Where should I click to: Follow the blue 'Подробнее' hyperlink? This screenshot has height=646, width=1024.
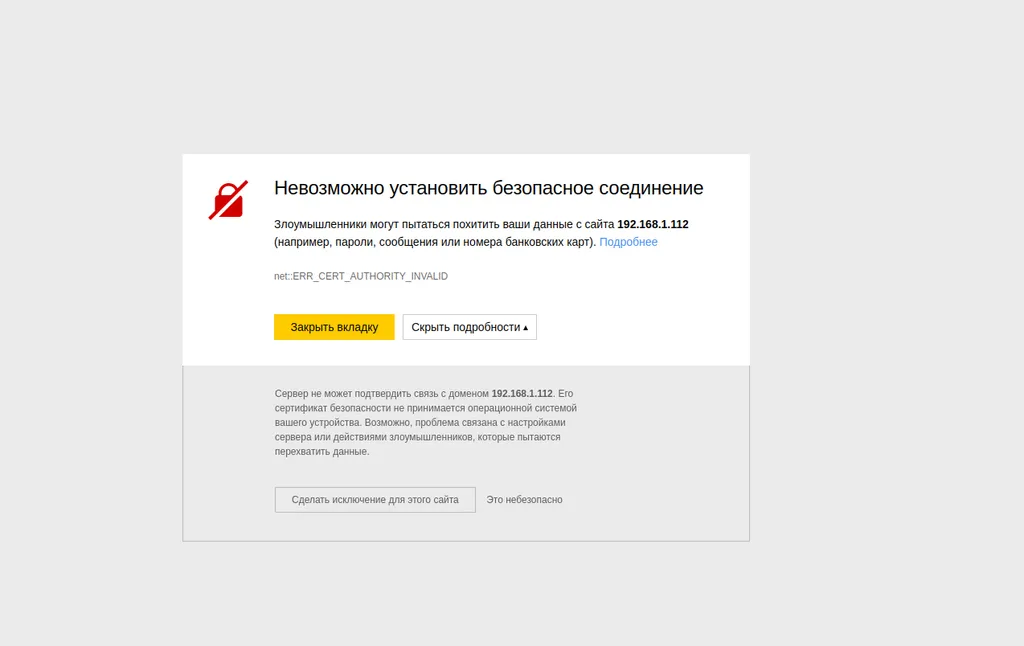point(627,242)
